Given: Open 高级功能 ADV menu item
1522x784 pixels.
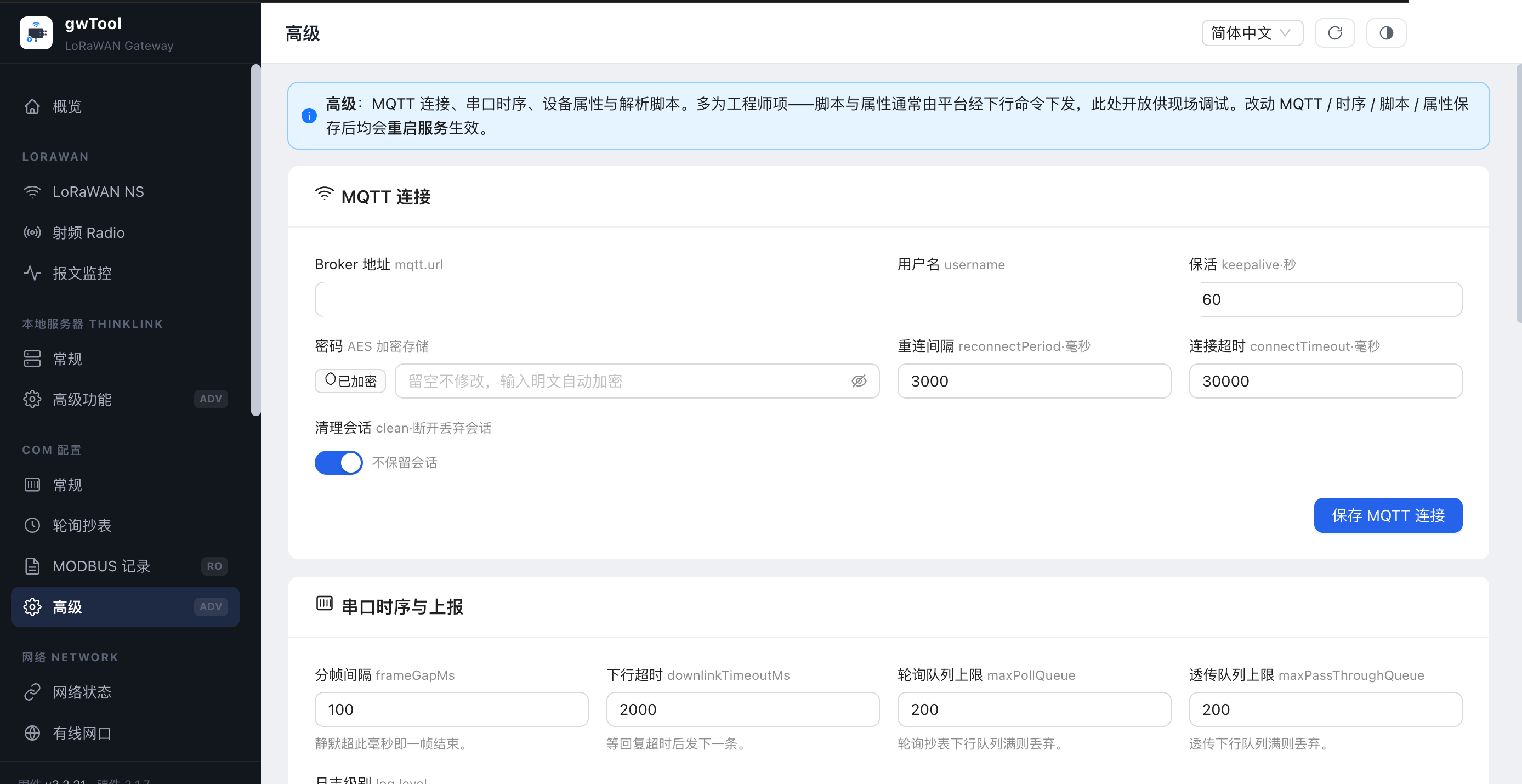Looking at the screenshot, I should point(125,399).
